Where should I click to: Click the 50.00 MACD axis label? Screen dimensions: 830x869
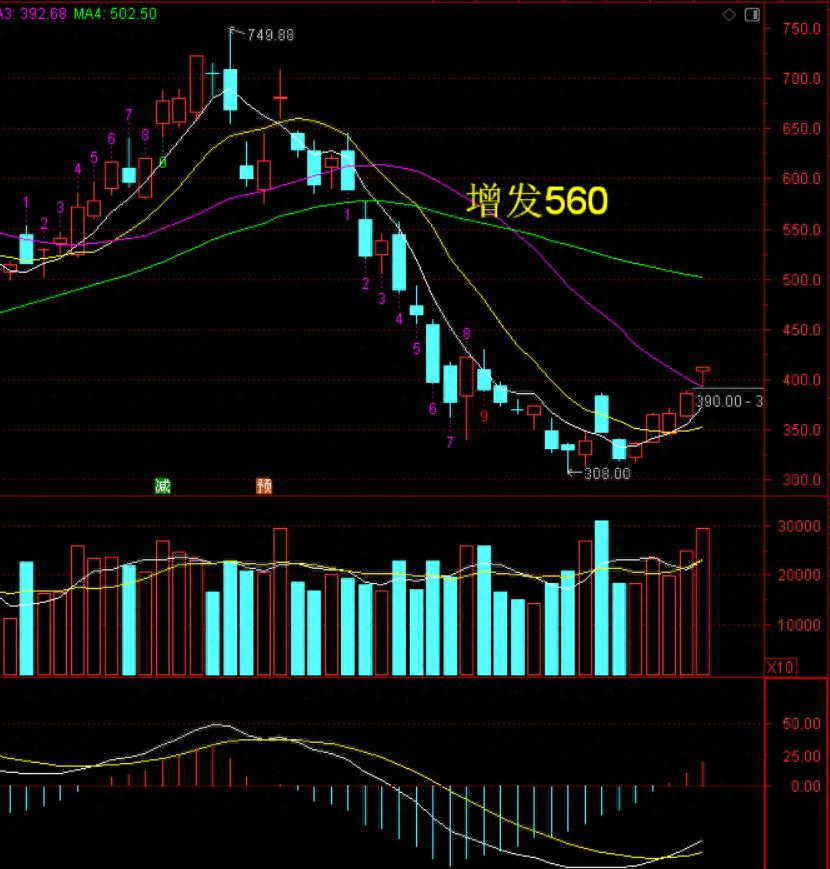pyautogui.click(x=801, y=724)
